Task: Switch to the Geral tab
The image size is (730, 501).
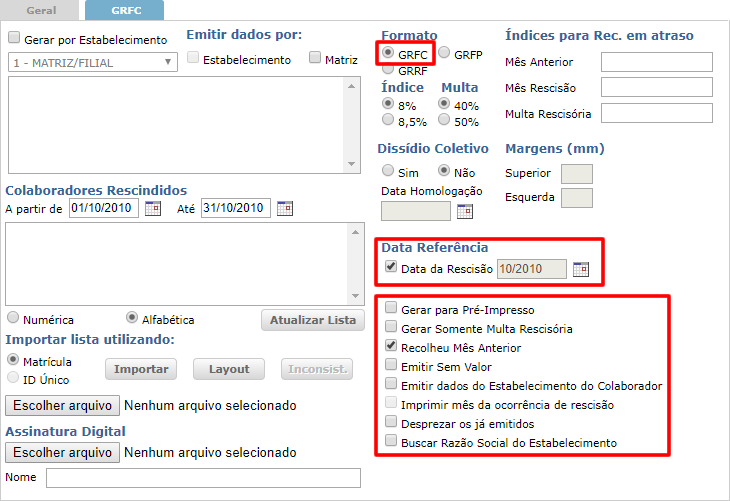Action: coord(40,10)
